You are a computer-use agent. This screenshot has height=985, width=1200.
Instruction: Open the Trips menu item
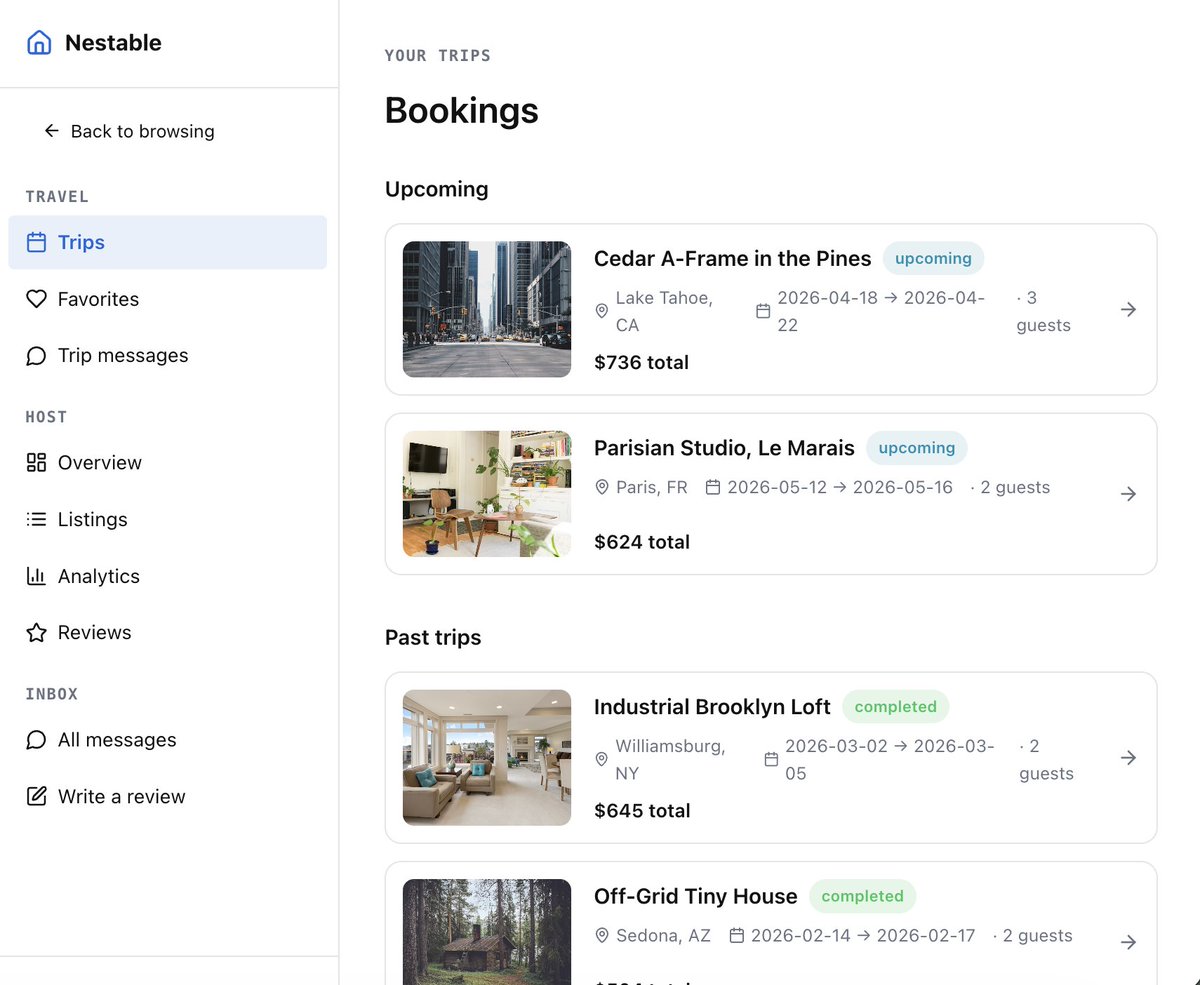click(x=168, y=242)
